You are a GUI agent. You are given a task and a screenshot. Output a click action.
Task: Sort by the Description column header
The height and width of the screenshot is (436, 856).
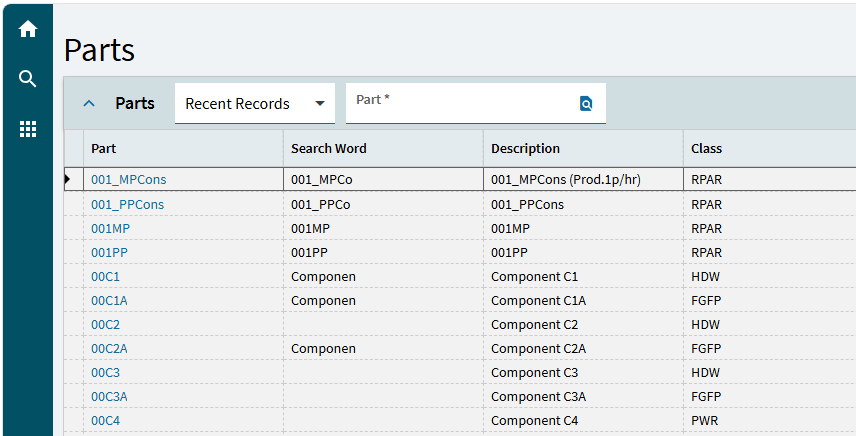583,148
